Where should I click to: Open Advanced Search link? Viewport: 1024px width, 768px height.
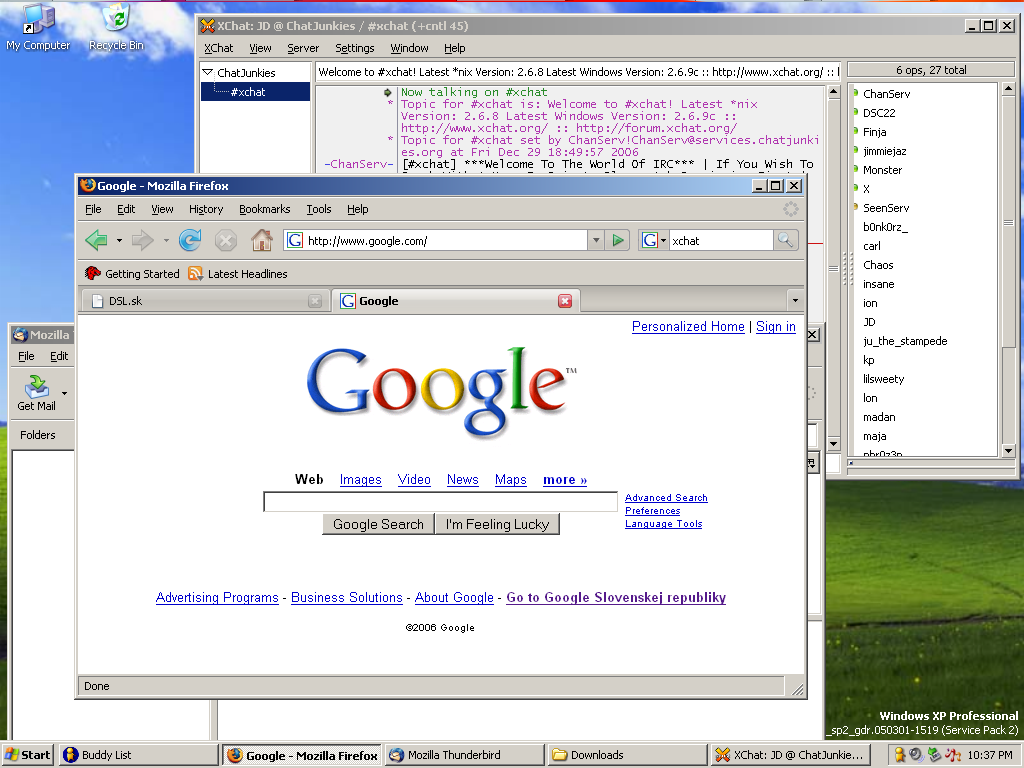666,498
